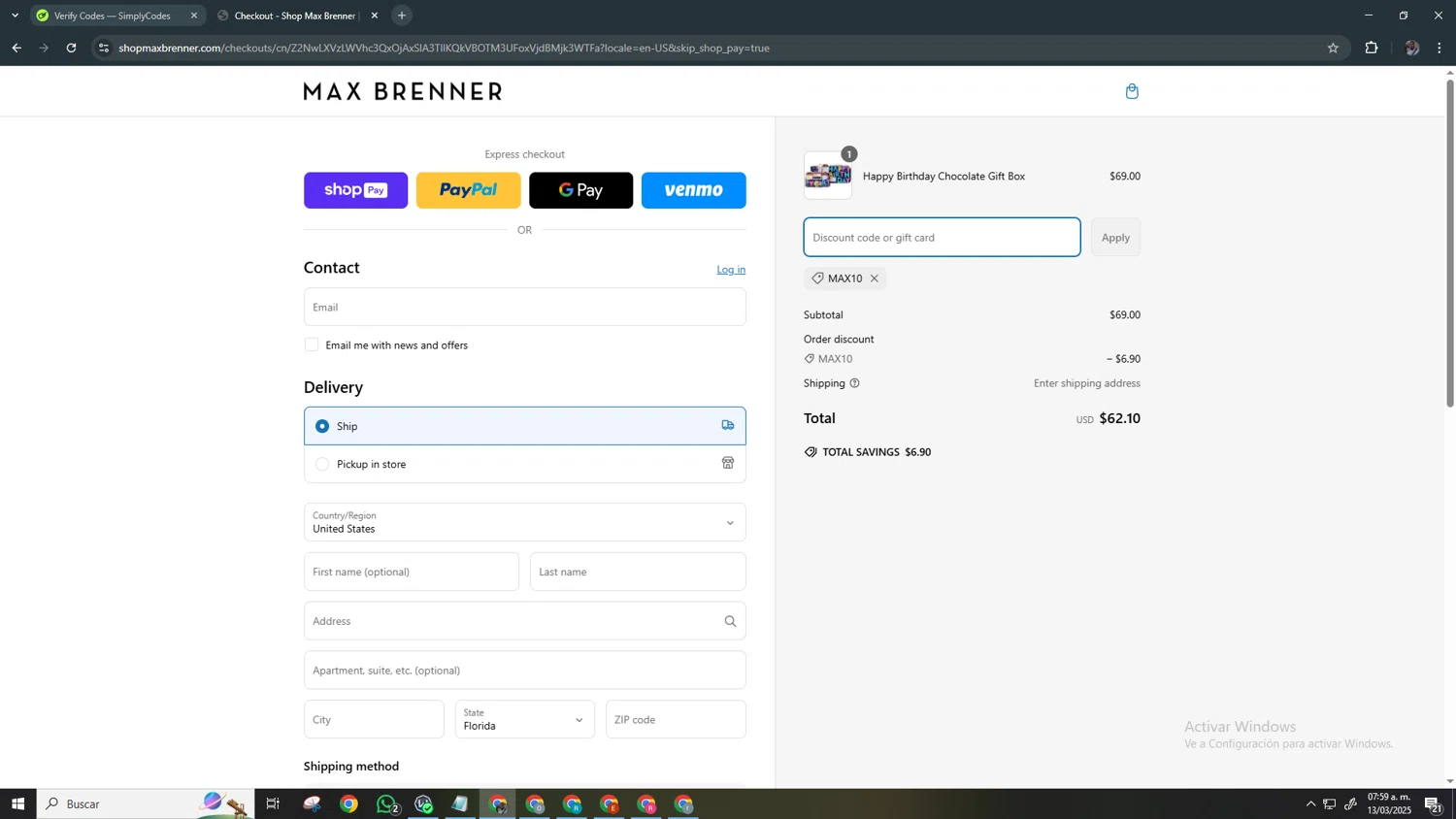The height and width of the screenshot is (819, 1456).
Task: Click the truck icon in Ship option
Action: 728,425
